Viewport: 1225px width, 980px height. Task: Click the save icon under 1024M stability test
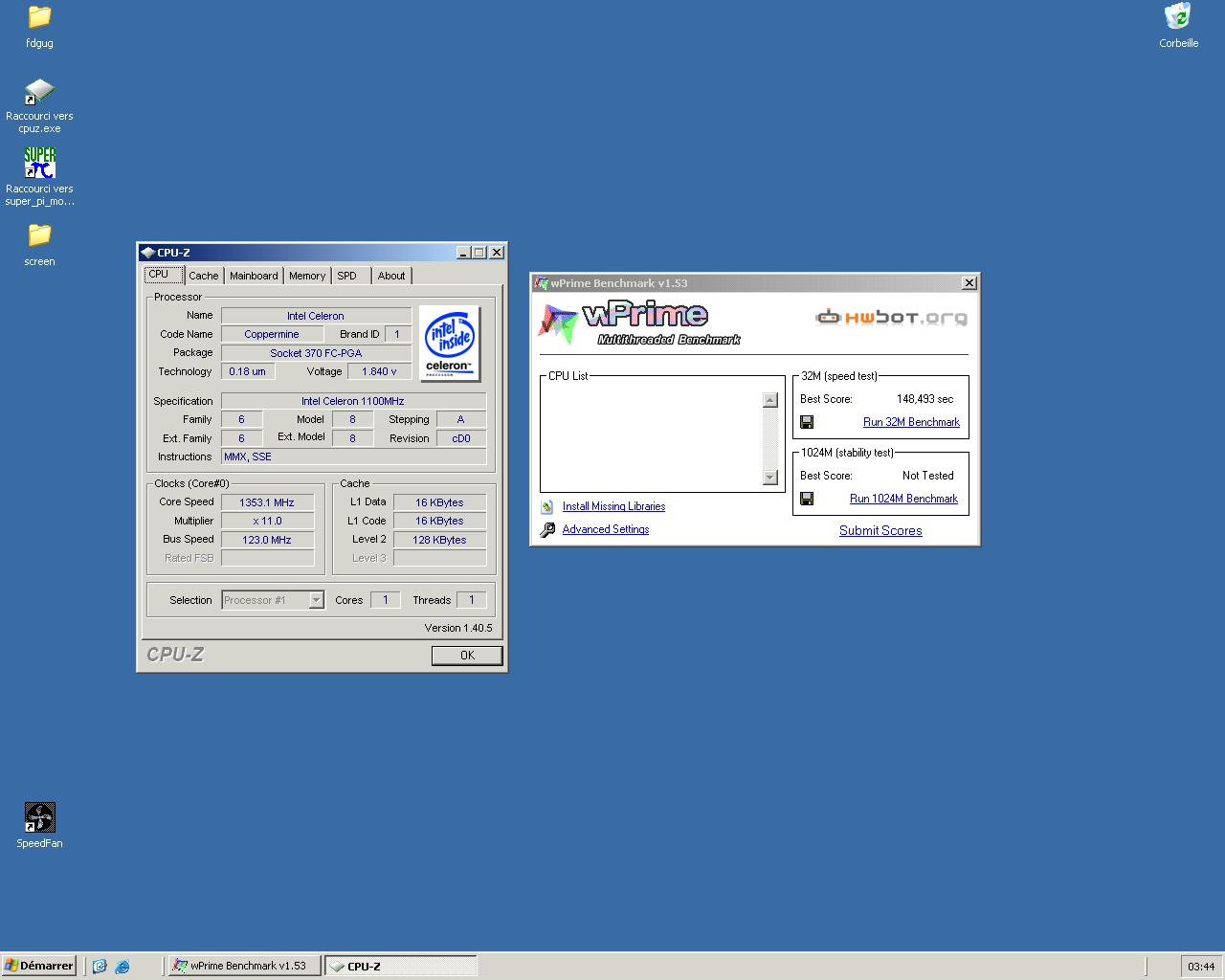(x=807, y=499)
